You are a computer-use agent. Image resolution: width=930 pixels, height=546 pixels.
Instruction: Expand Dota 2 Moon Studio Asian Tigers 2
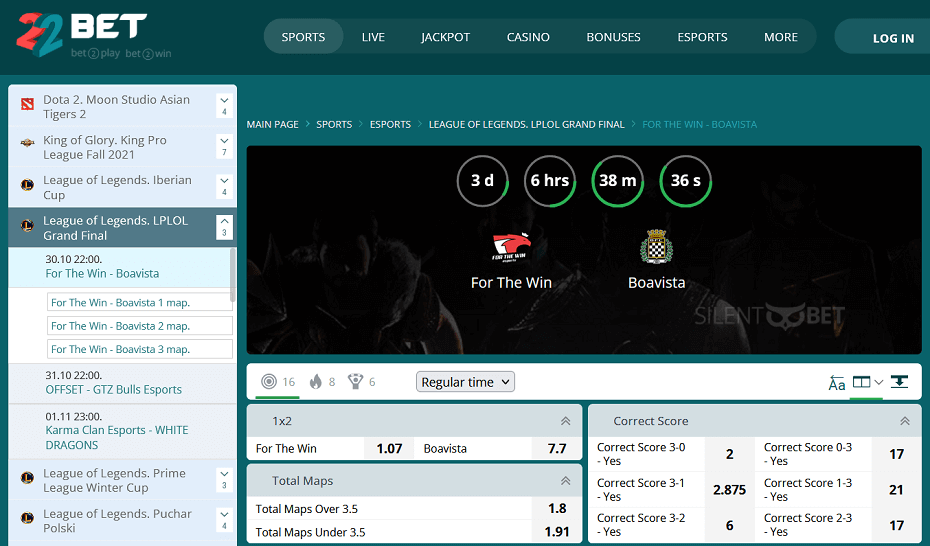coord(224,106)
